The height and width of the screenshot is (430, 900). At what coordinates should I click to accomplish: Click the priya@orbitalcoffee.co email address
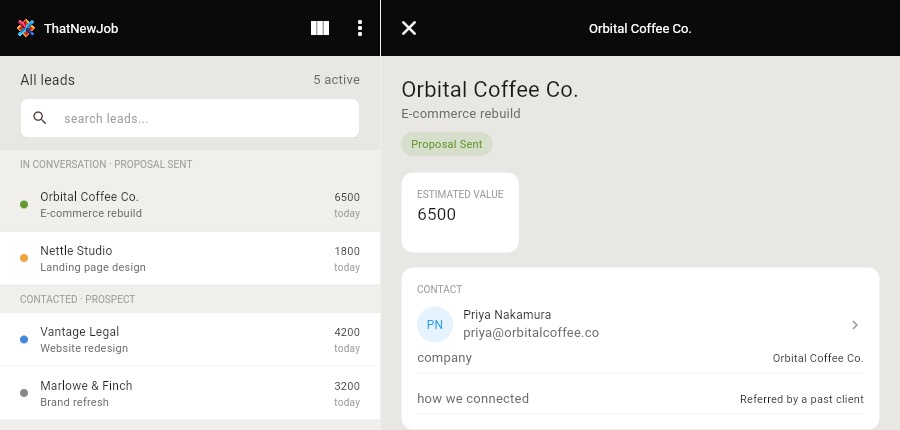point(531,333)
